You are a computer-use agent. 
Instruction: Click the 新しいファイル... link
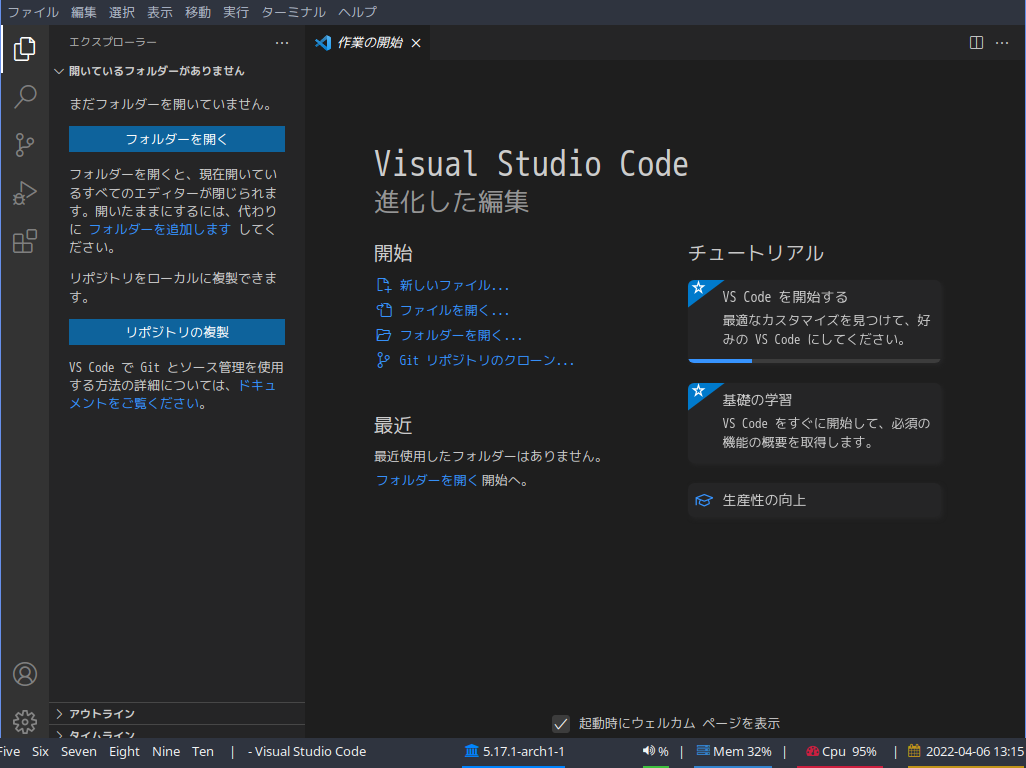454,285
